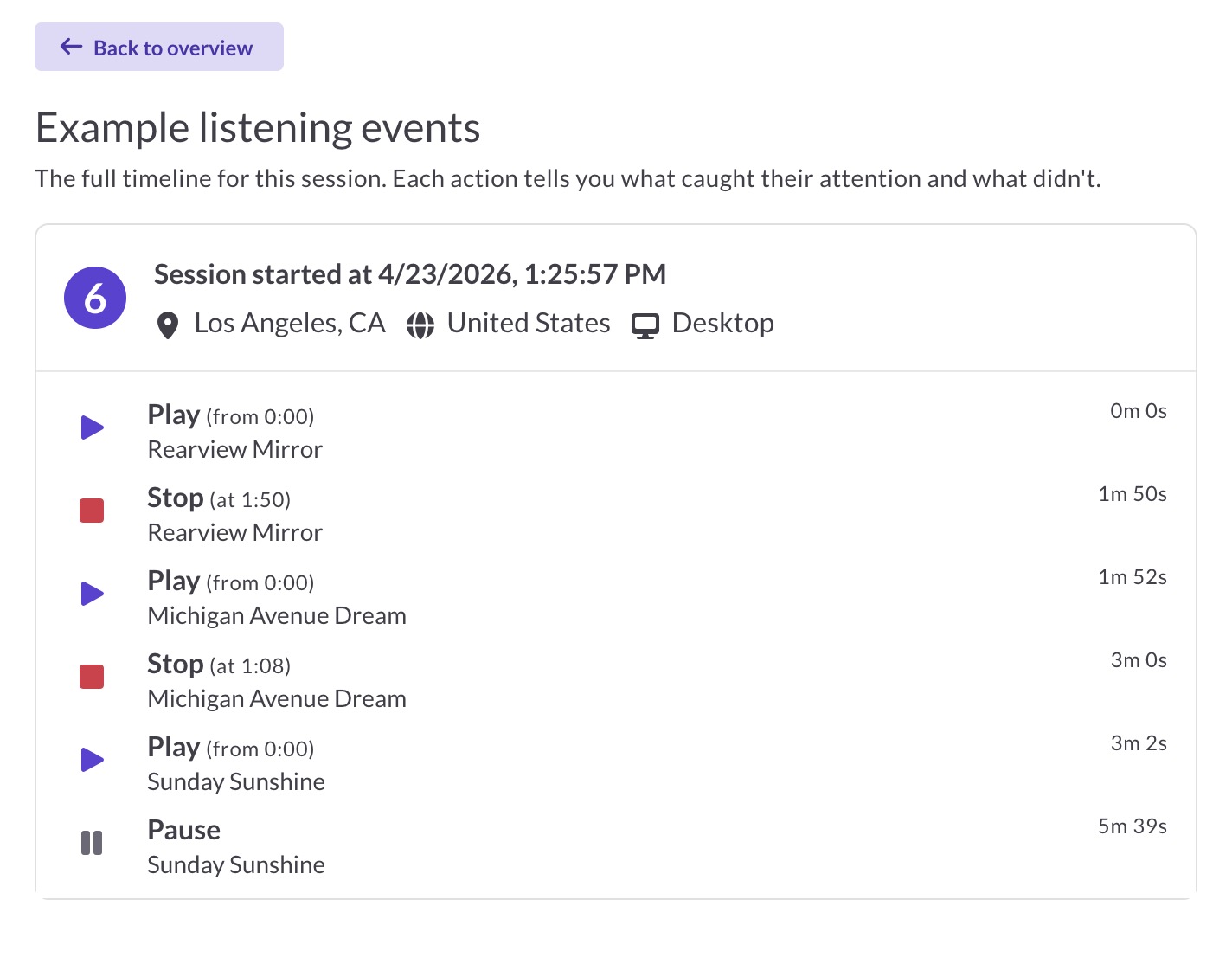Click the 1m 50s timestamp

tap(1132, 494)
